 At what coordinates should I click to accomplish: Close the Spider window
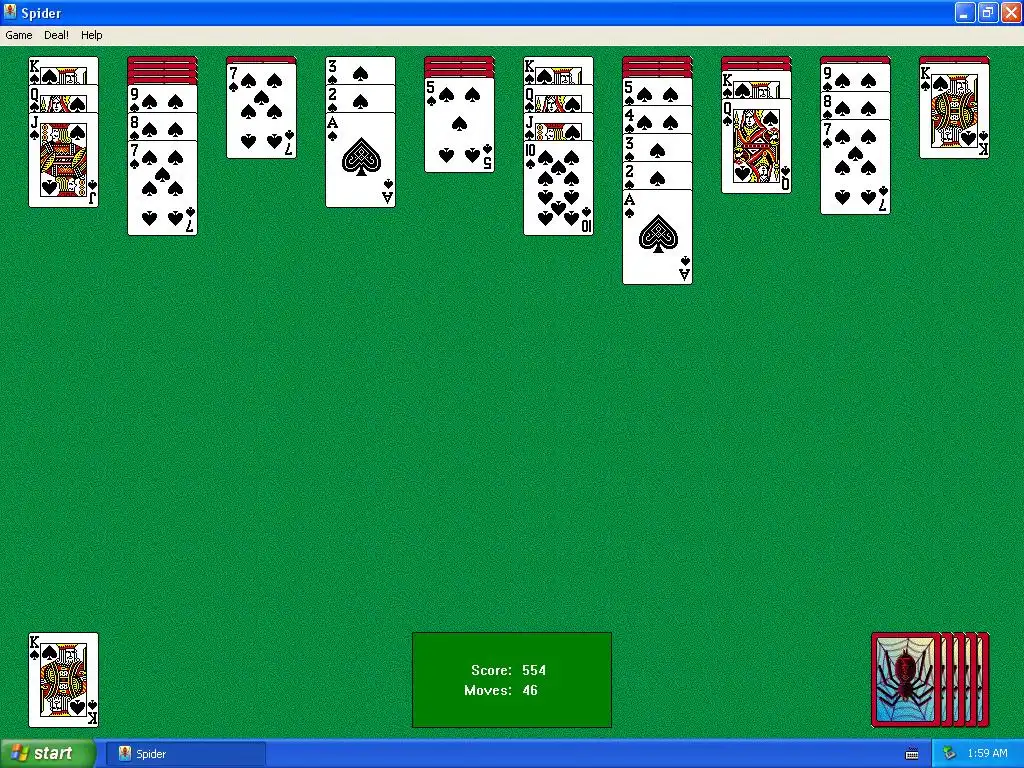pyautogui.click(x=1010, y=12)
